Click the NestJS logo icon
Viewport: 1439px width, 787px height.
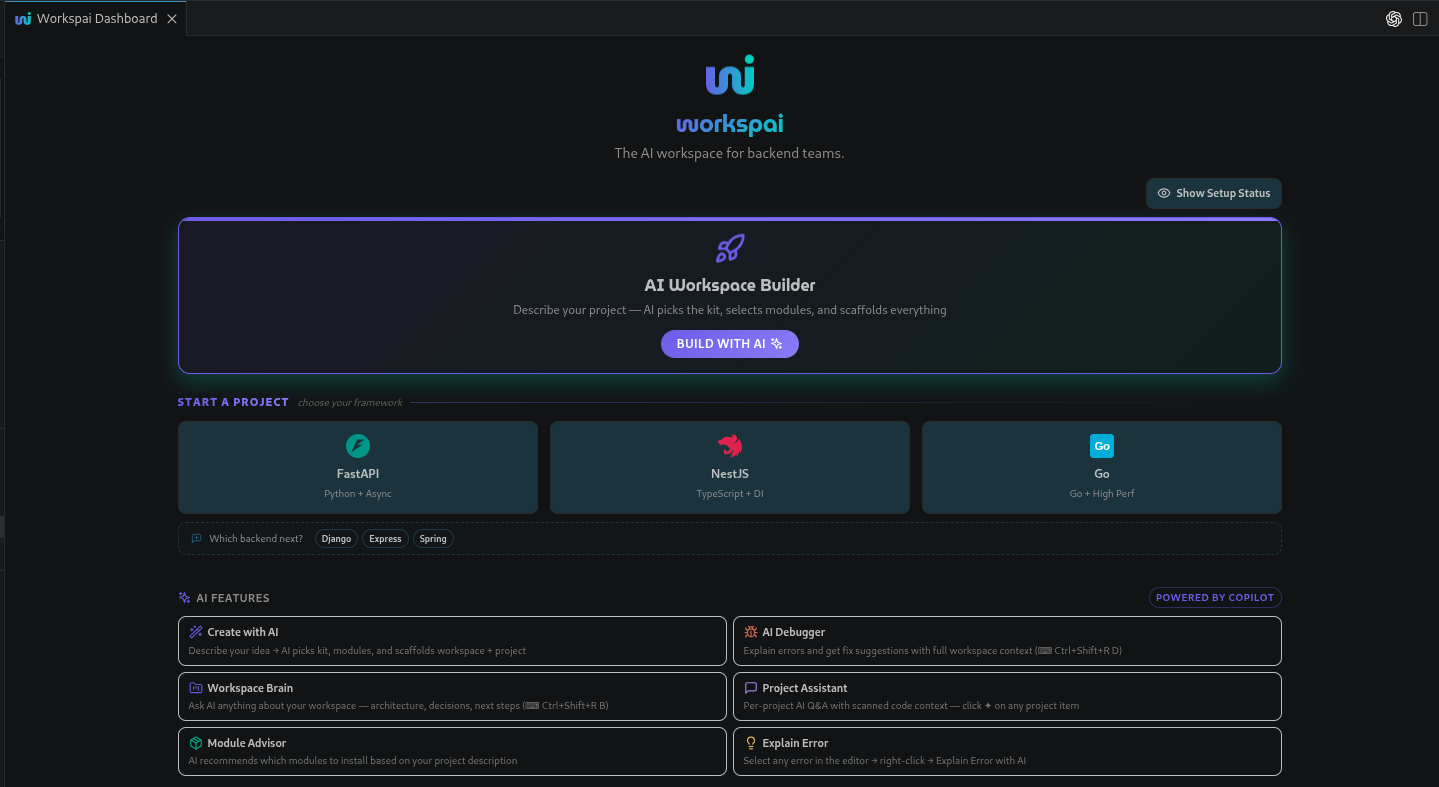click(729, 446)
